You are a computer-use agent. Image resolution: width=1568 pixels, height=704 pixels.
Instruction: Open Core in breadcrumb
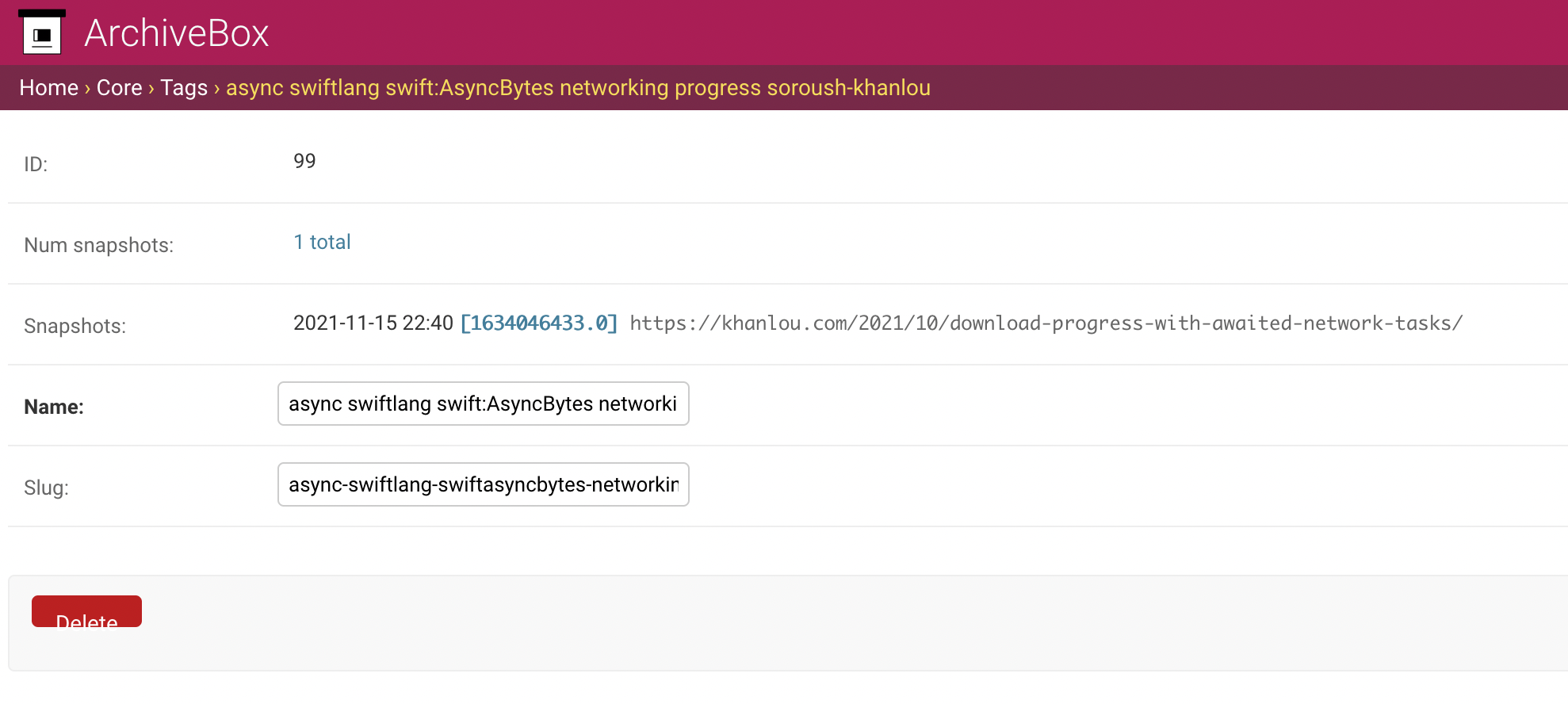120,87
